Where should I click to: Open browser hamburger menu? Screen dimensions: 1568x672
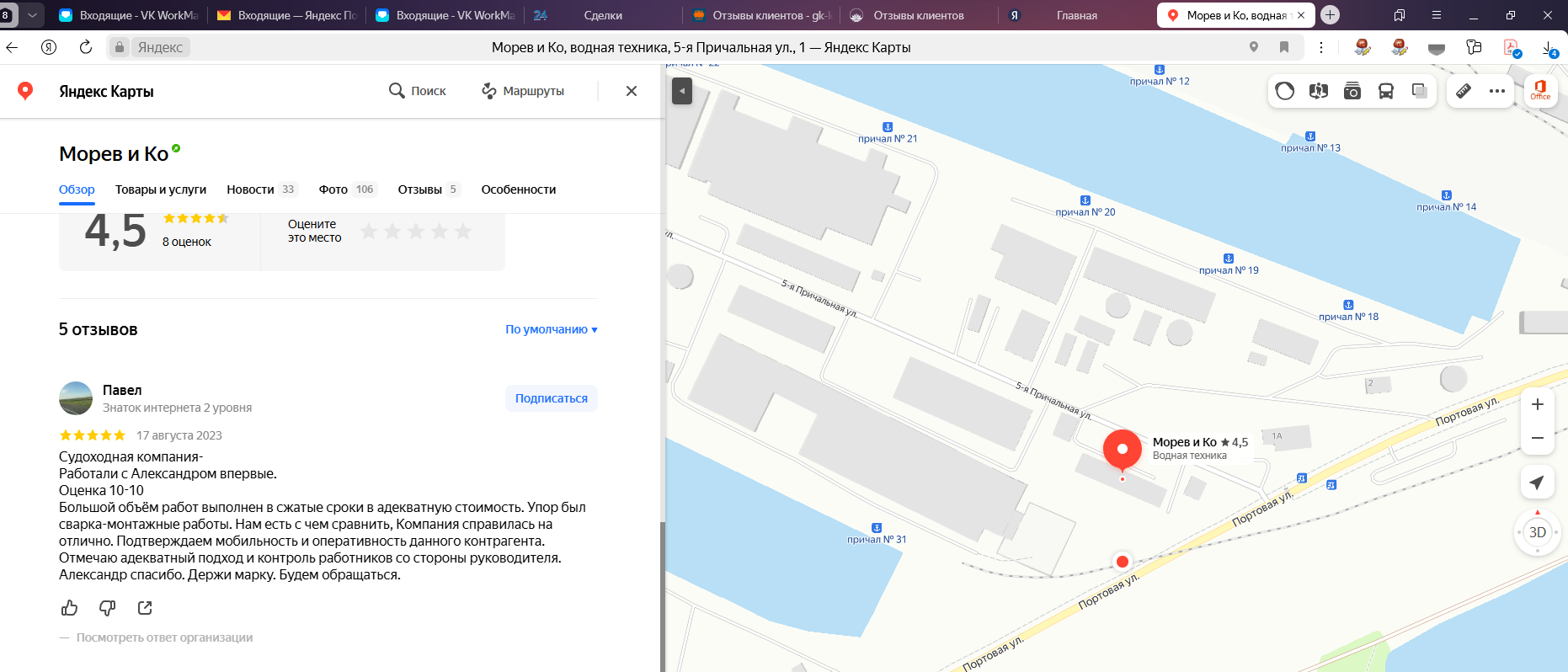point(1437,15)
